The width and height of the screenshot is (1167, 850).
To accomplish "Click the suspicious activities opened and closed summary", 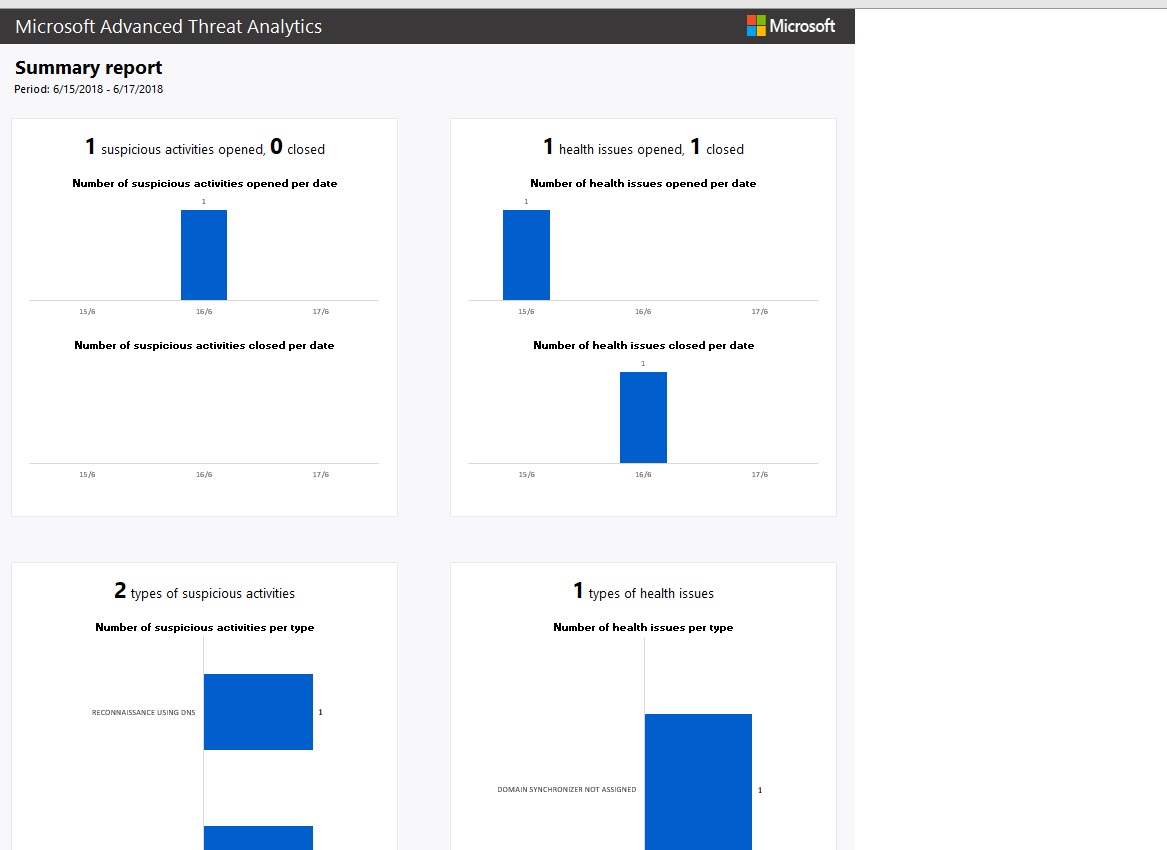I will [205, 147].
